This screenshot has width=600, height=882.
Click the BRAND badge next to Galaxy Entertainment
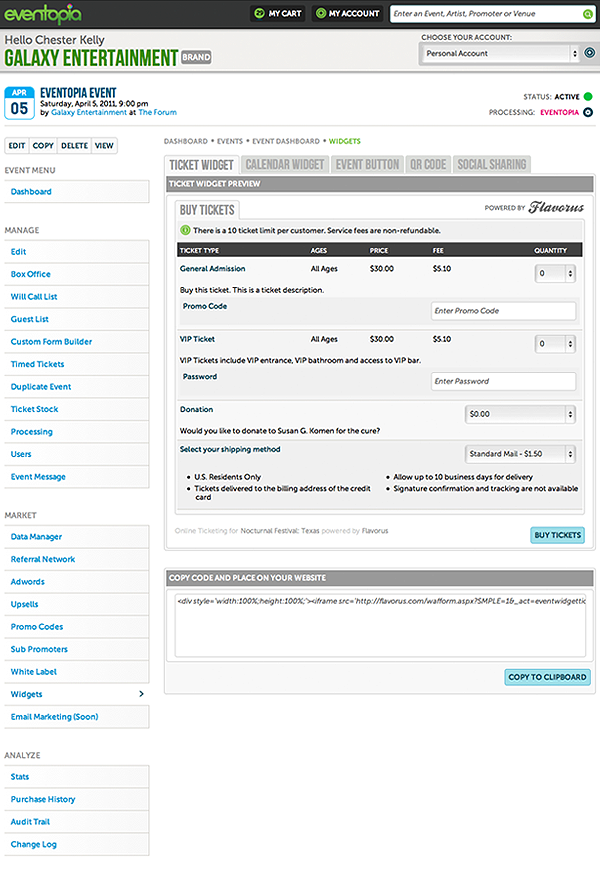pyautogui.click(x=196, y=57)
